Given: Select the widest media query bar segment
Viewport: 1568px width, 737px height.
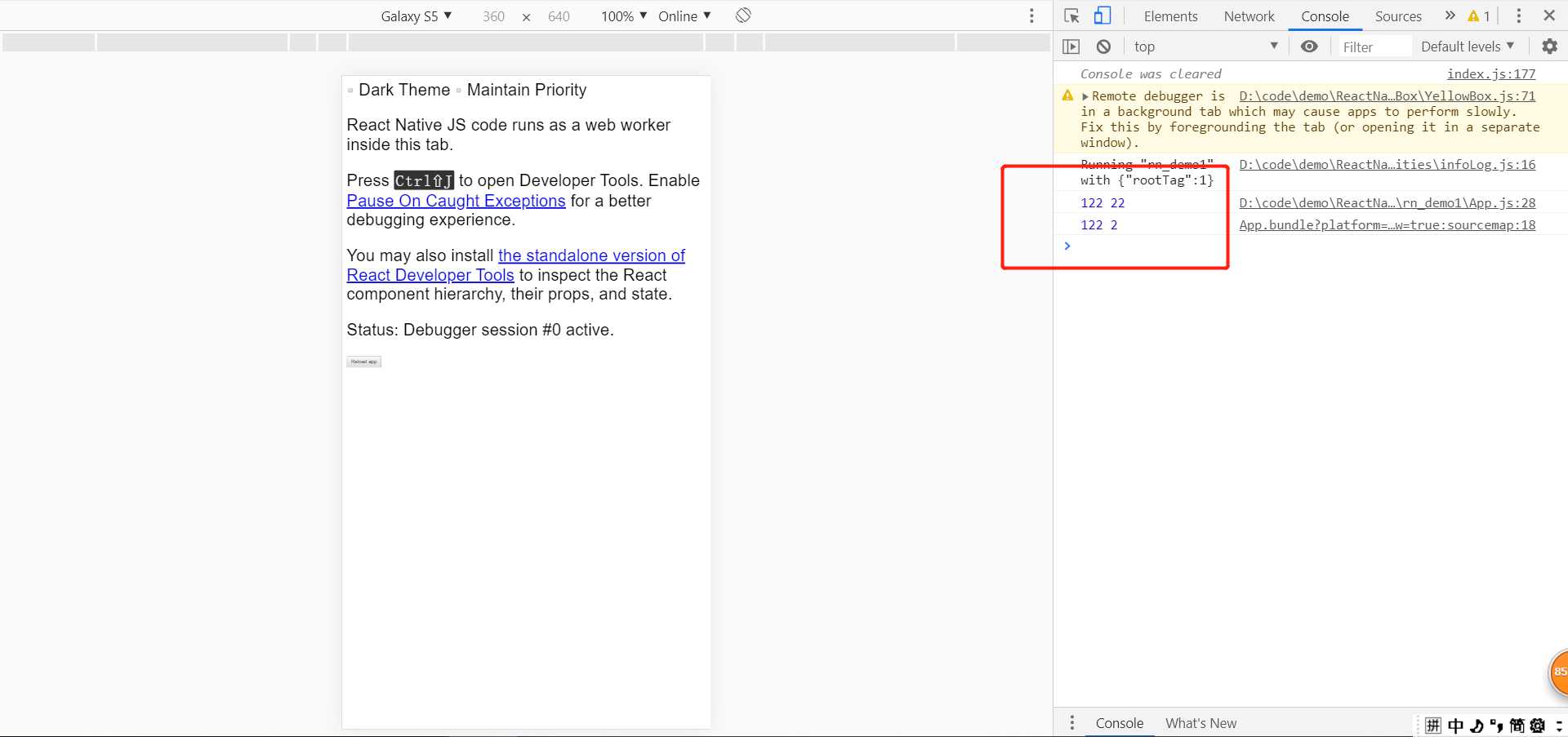Looking at the screenshot, I should [526, 42].
